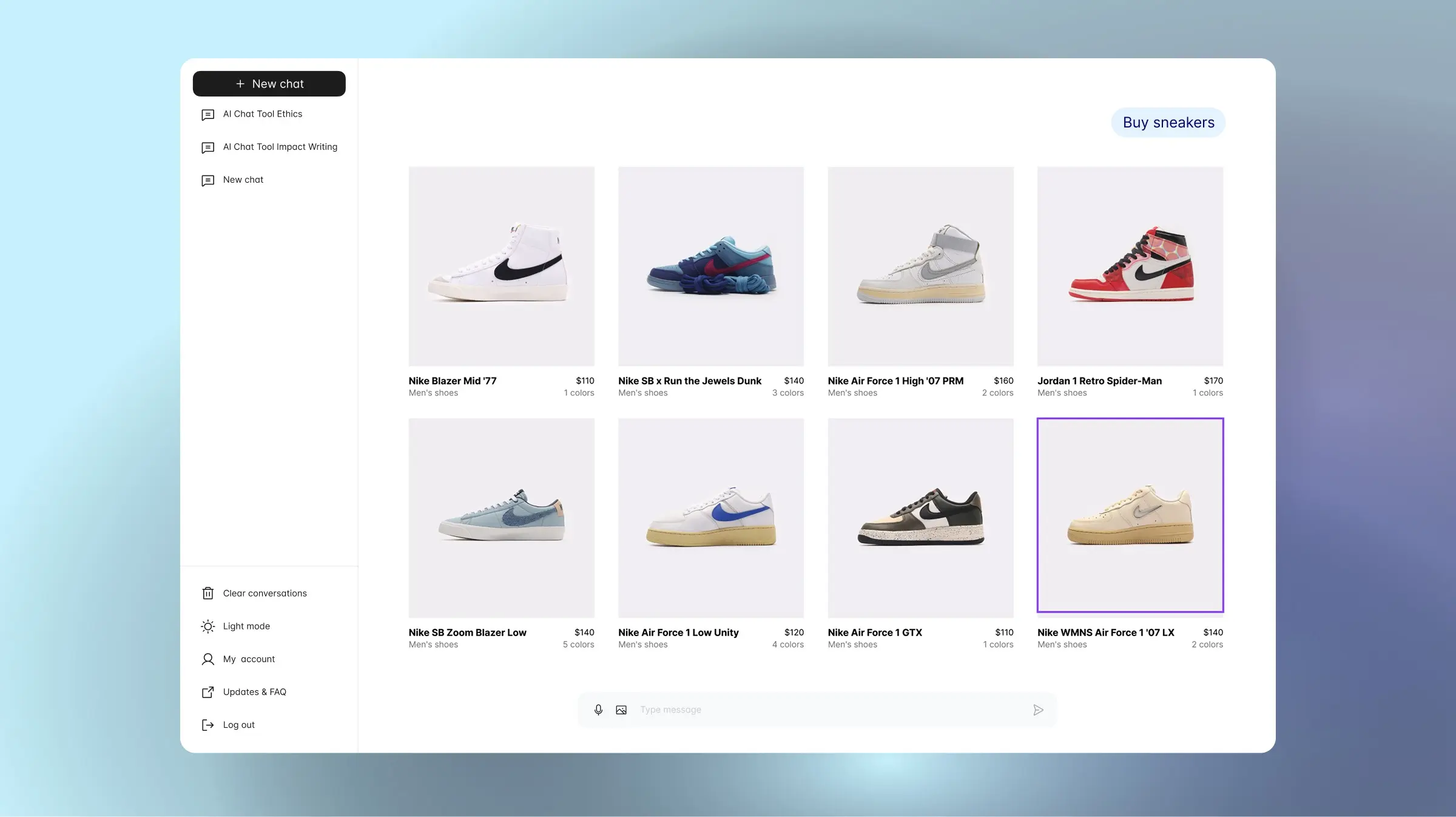Click the microphone icon in message bar
Viewport: 1456px width, 817px height.
point(598,710)
